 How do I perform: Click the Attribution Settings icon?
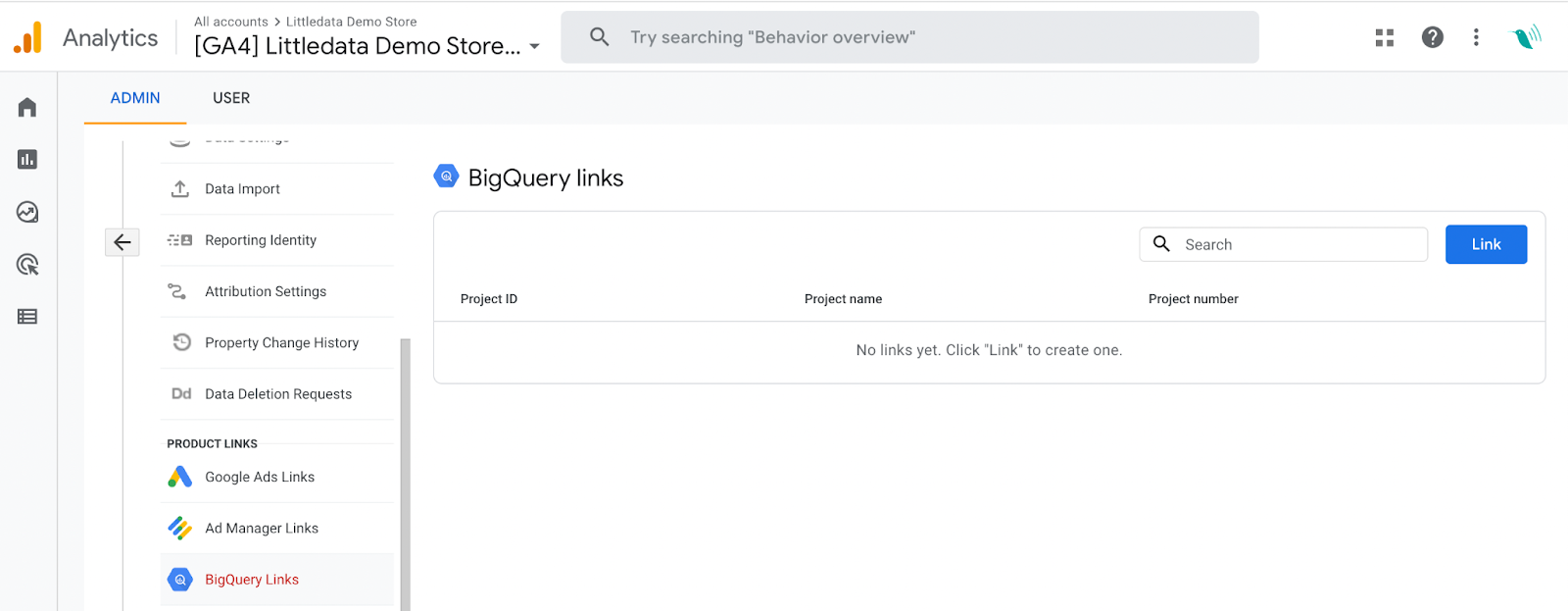[177, 291]
